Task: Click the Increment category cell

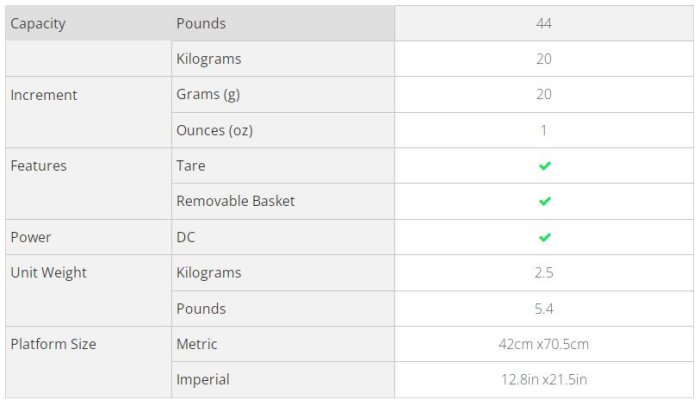Action: tap(44, 95)
